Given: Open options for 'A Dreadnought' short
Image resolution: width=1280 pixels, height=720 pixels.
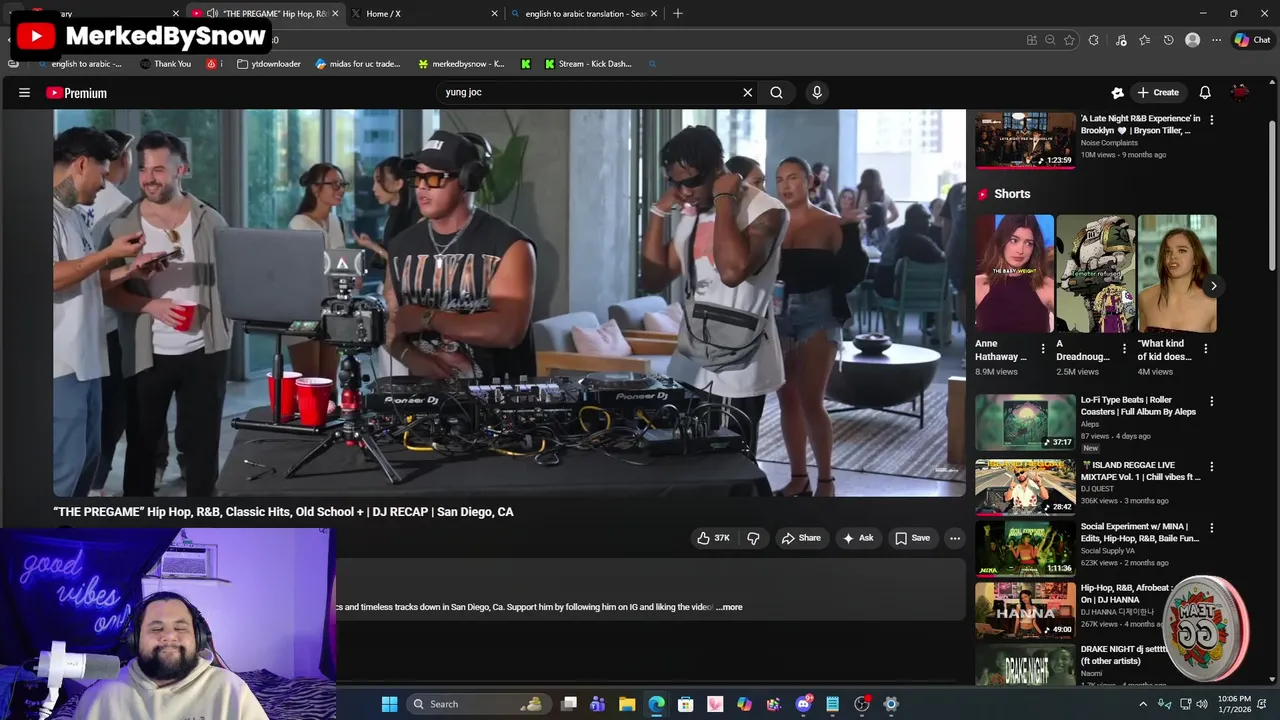Looking at the screenshot, I should [1124, 349].
